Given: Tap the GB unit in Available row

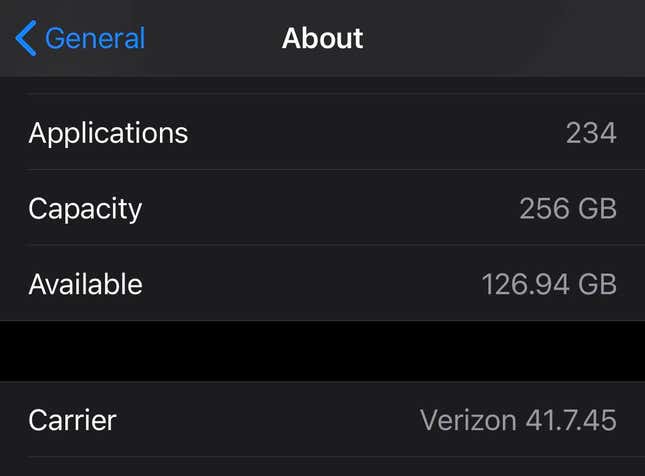Looking at the screenshot, I should click(x=597, y=284).
